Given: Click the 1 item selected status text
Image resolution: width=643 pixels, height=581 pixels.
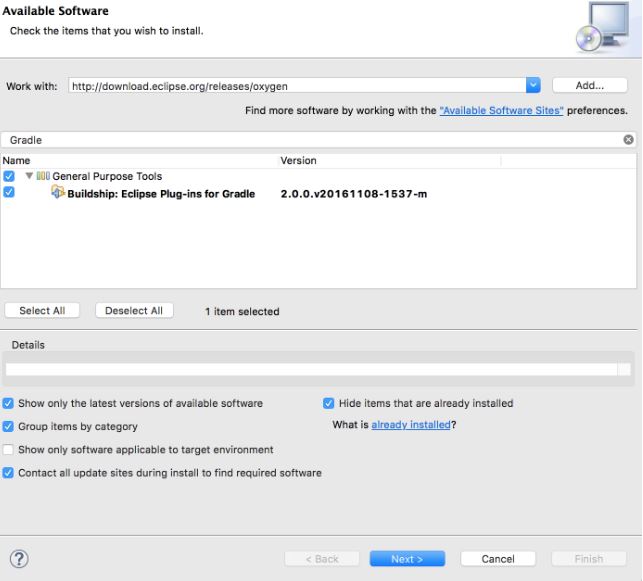Looking at the screenshot, I should click(242, 311).
